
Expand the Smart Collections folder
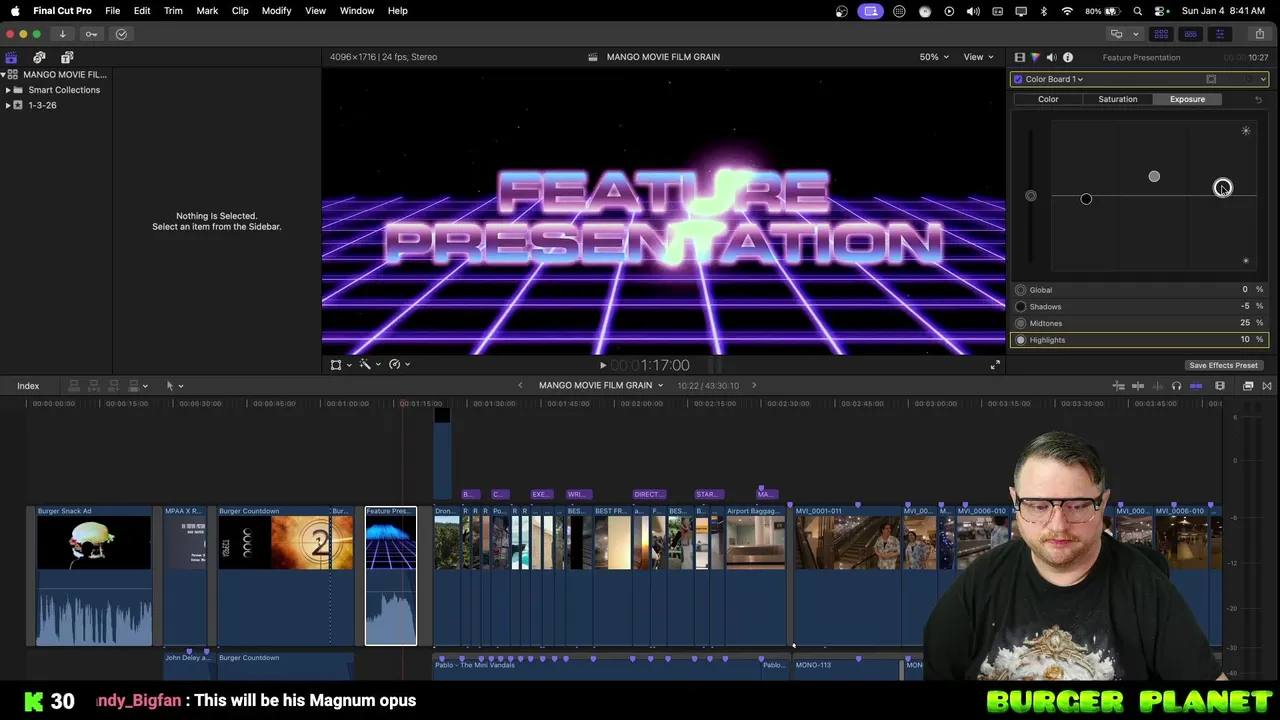[8, 90]
